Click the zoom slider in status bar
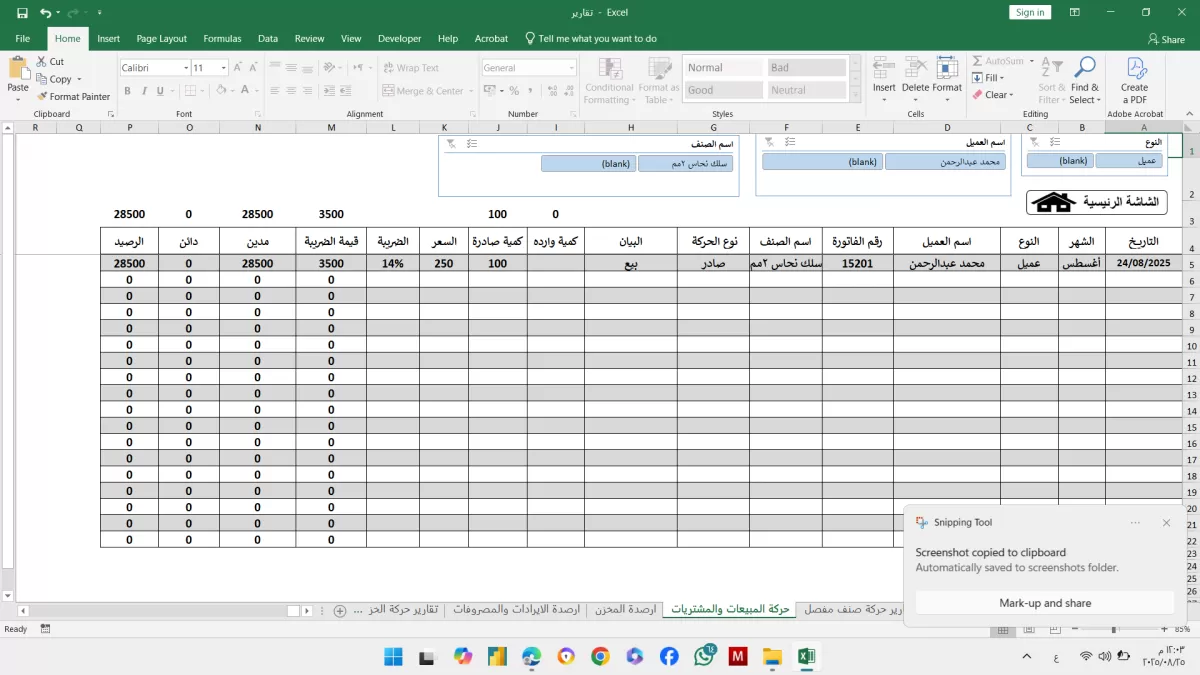The width and height of the screenshot is (1200, 675). point(1113,630)
